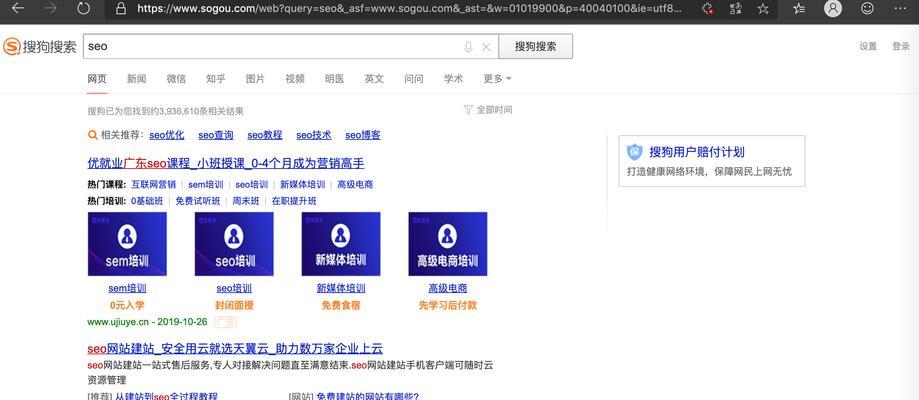Switch to the 网页 tab
The height and width of the screenshot is (400, 919).
pos(97,79)
